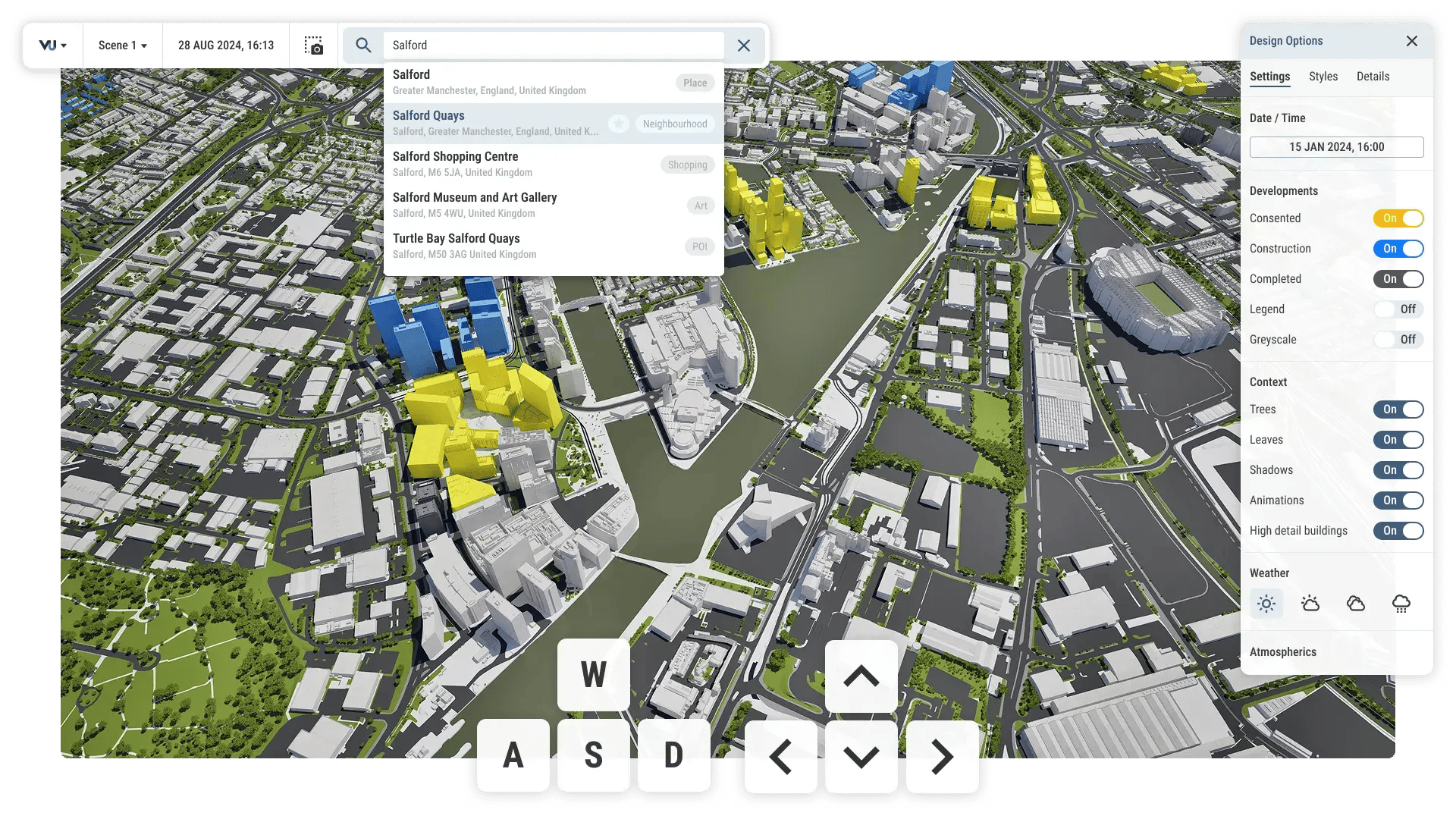
Task: Choose Salford Shopping Centre result
Action: coord(554,165)
